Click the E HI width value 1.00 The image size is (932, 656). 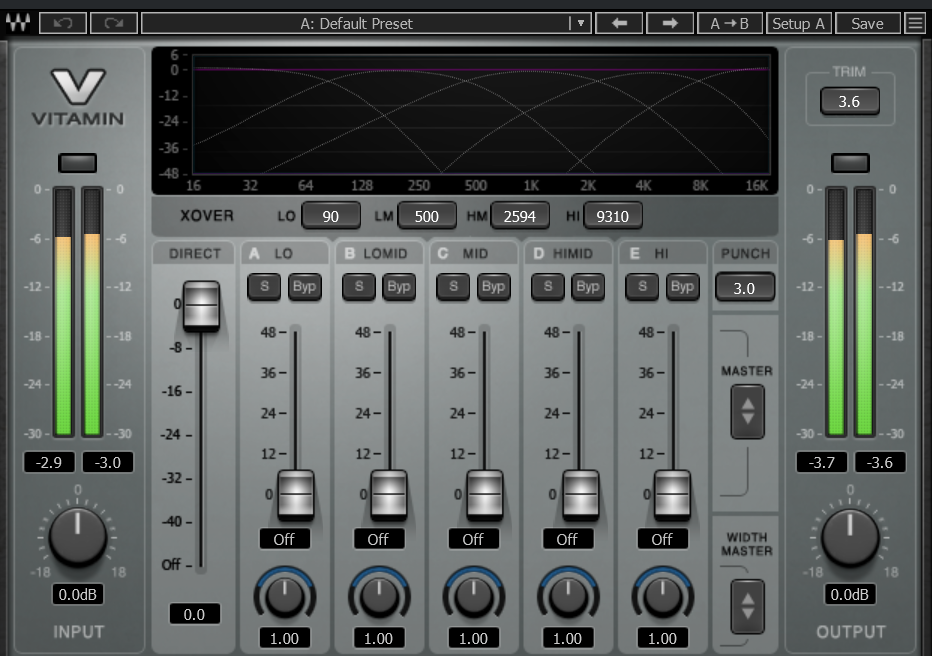pyautogui.click(x=662, y=638)
